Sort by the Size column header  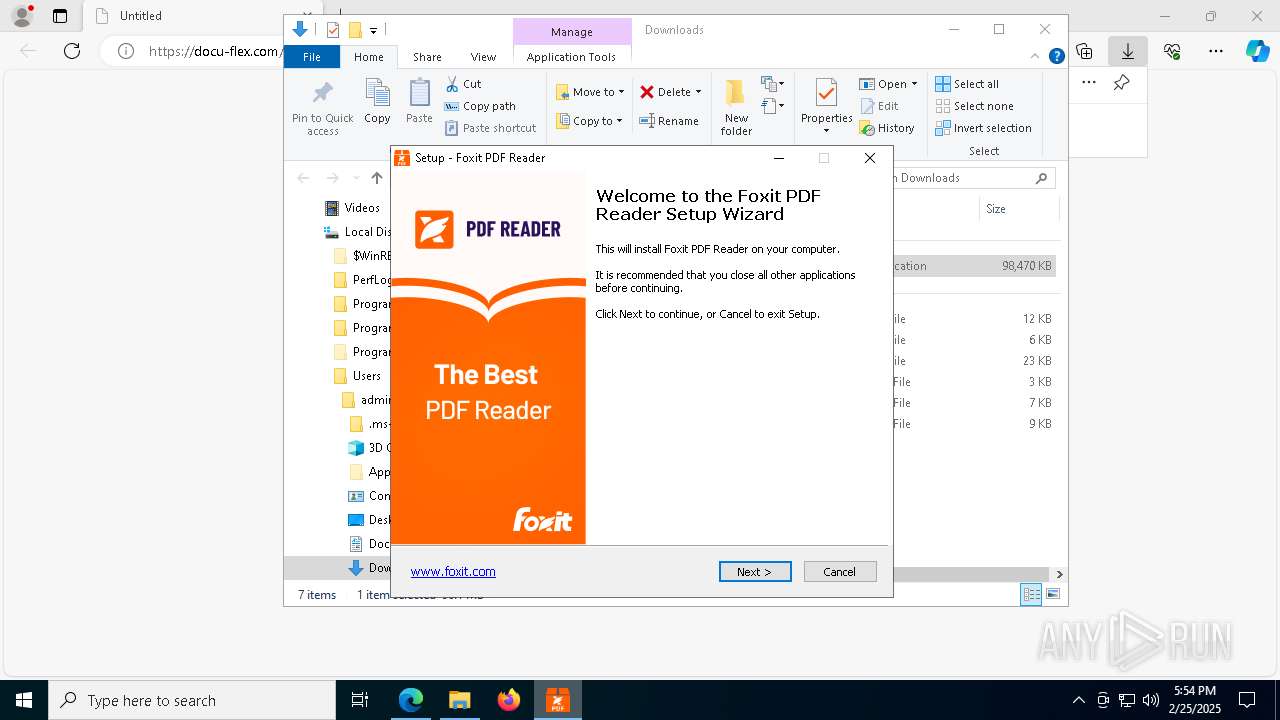[996, 209]
